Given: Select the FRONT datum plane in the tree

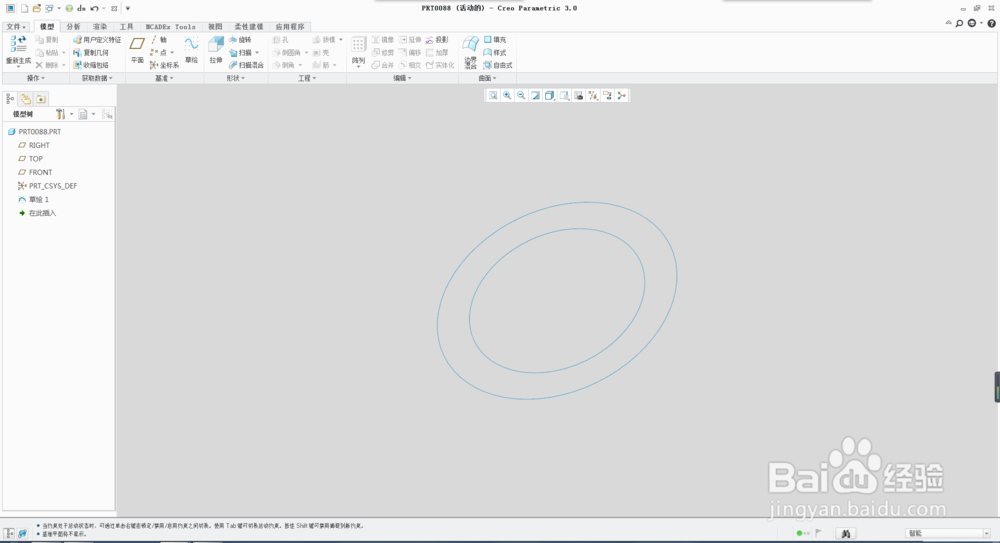Looking at the screenshot, I should (x=35, y=172).
